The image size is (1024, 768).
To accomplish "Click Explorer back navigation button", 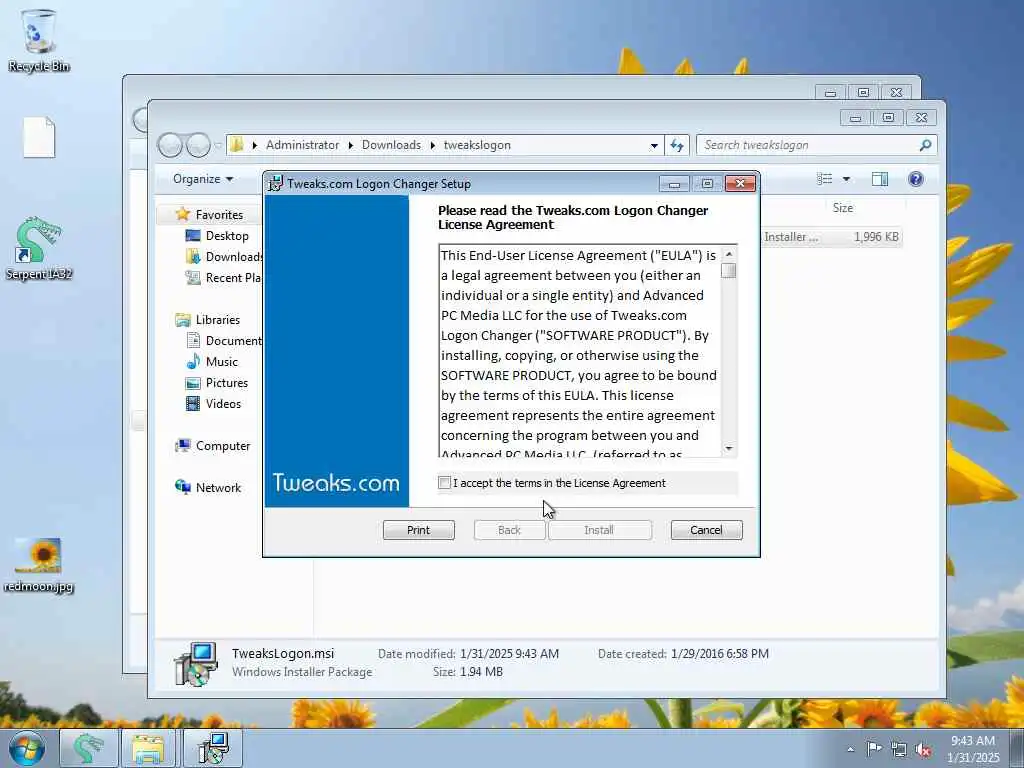I will click(170, 145).
